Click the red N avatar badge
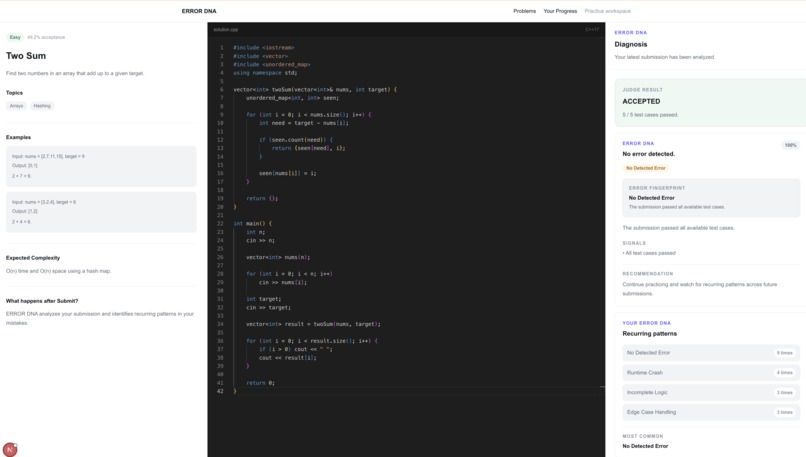806x457 pixels. (x=10, y=449)
